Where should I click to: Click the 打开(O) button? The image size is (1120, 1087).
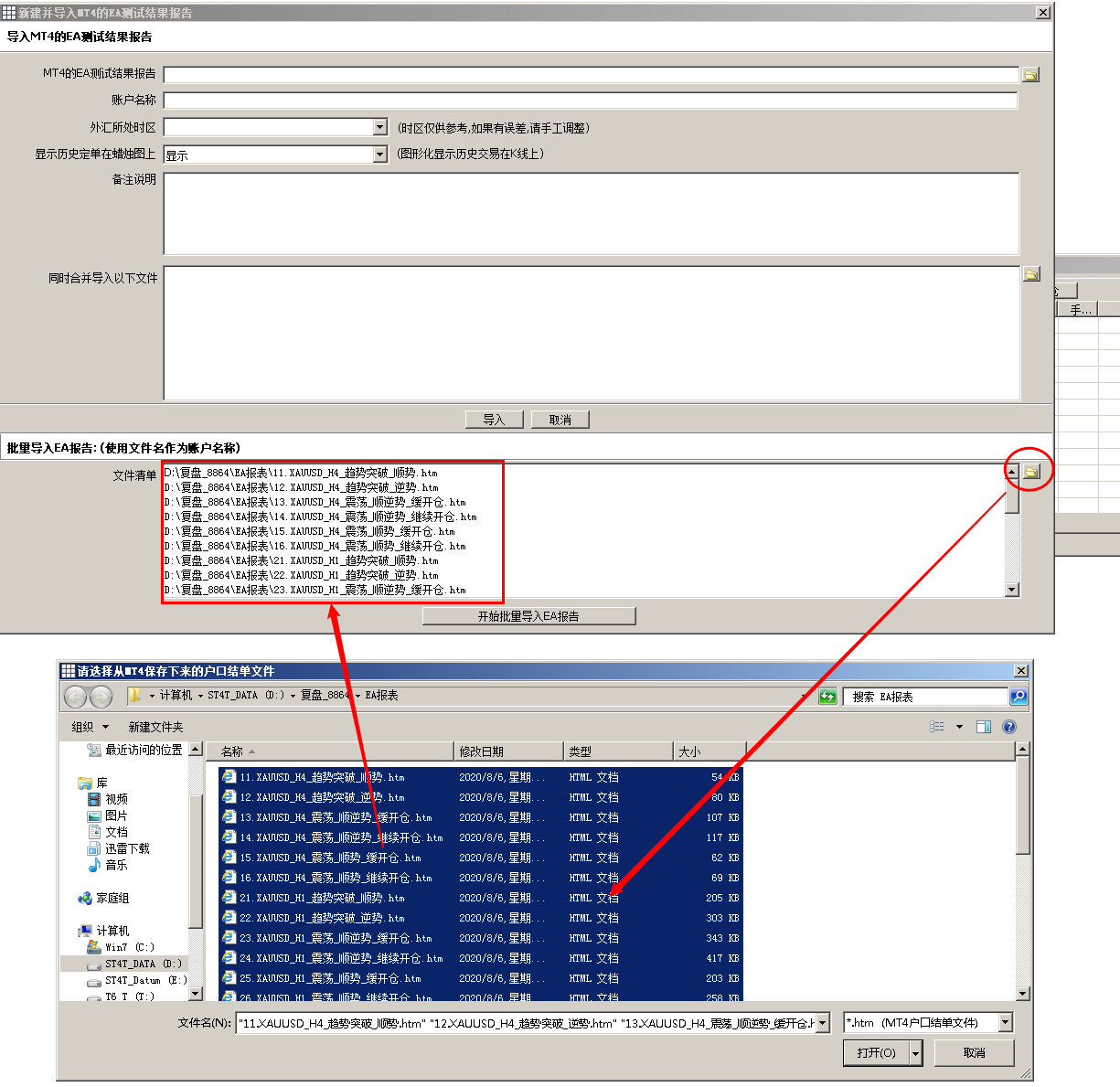point(876,1053)
